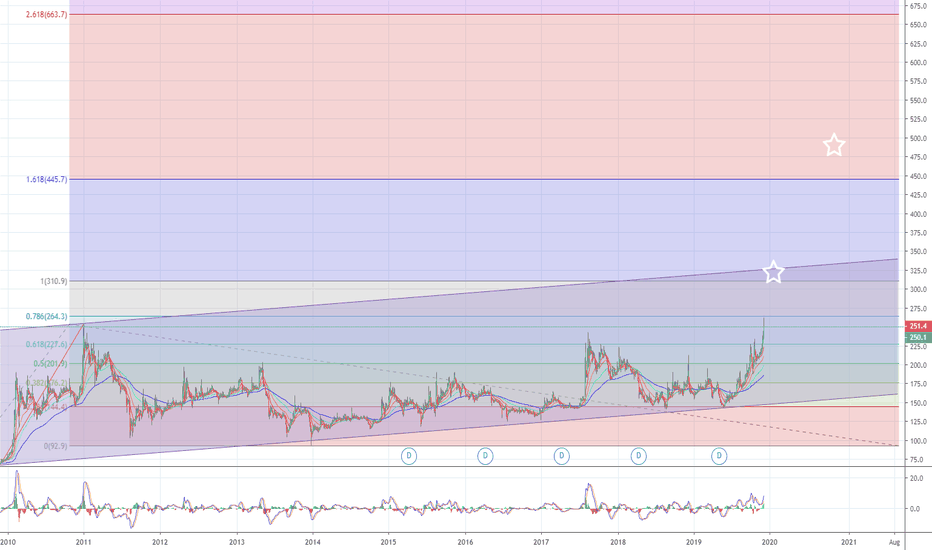This screenshot has height=550, width=932.
Task: Click the dividend marker just after 2016
Action: click(x=485, y=456)
